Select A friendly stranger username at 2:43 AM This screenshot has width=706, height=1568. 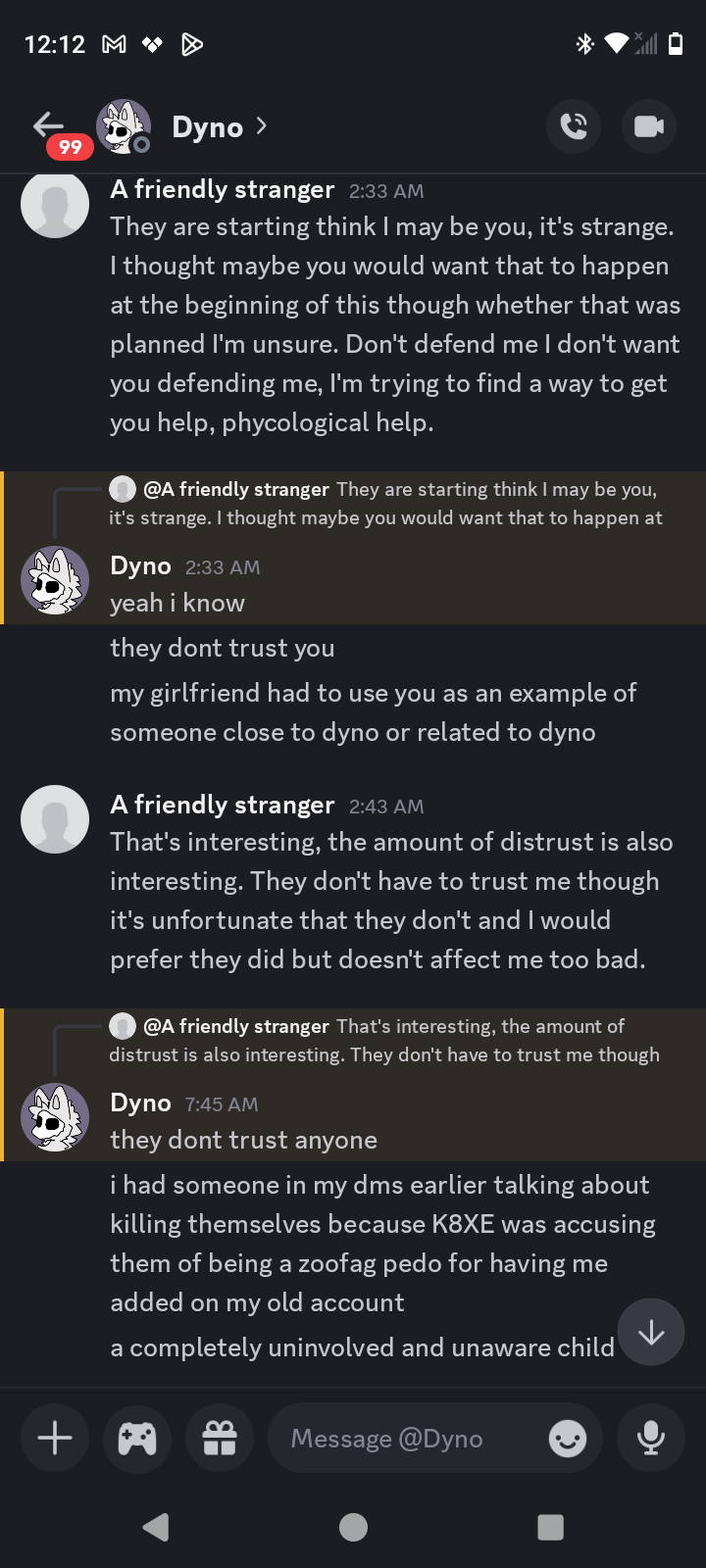tap(223, 805)
